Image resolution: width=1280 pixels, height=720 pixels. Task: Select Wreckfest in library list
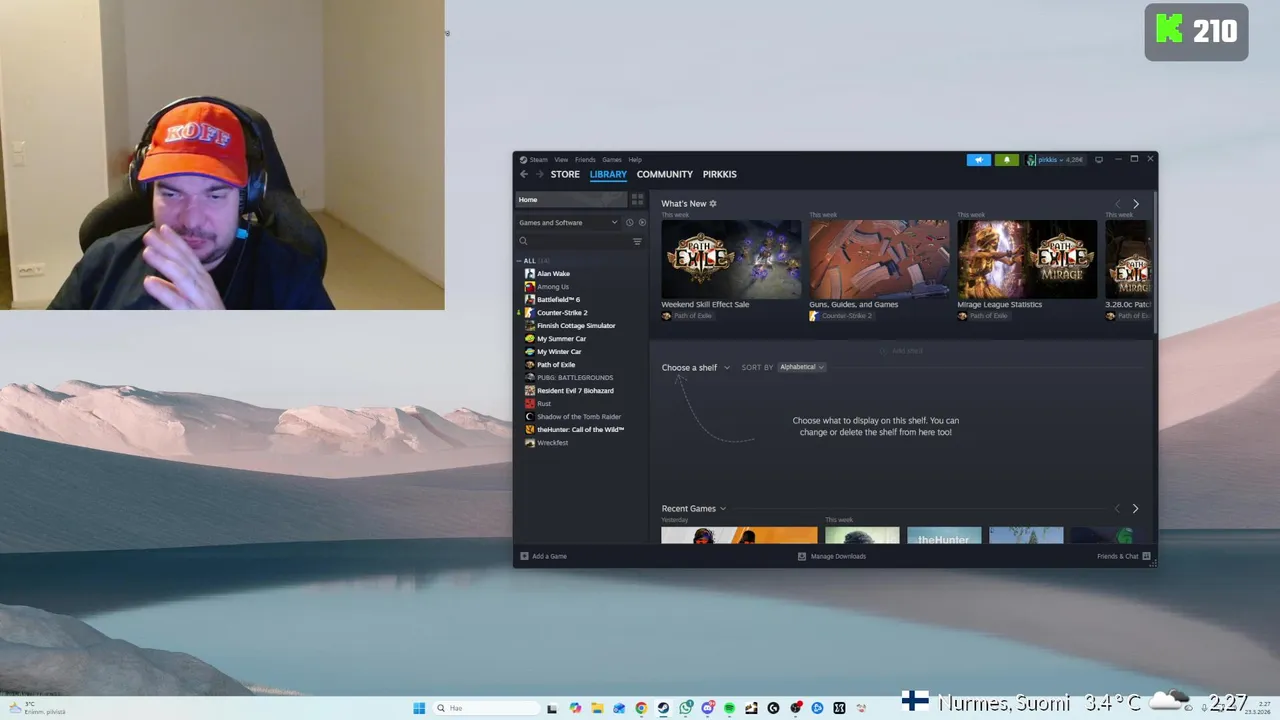point(552,443)
